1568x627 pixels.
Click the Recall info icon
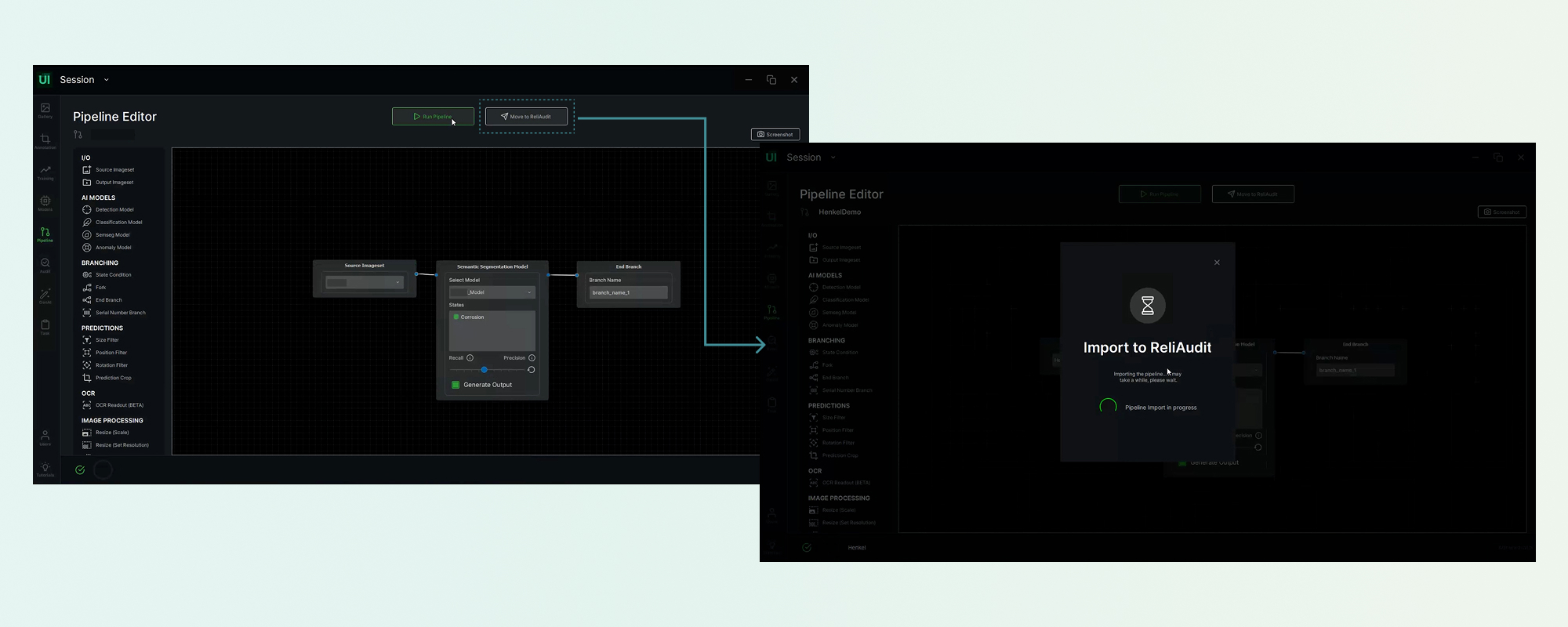point(470,358)
